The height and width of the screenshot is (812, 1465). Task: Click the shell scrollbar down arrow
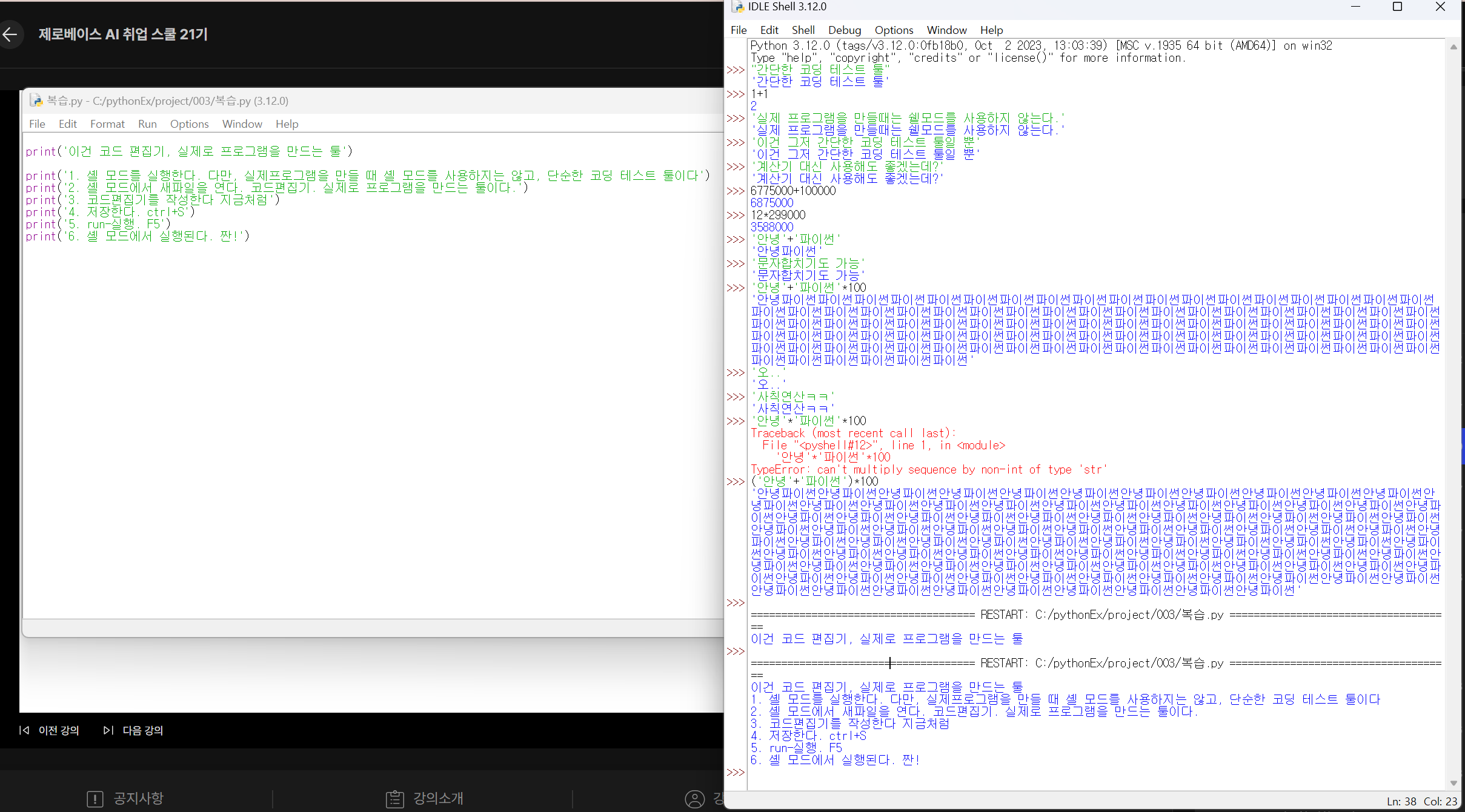(1453, 783)
